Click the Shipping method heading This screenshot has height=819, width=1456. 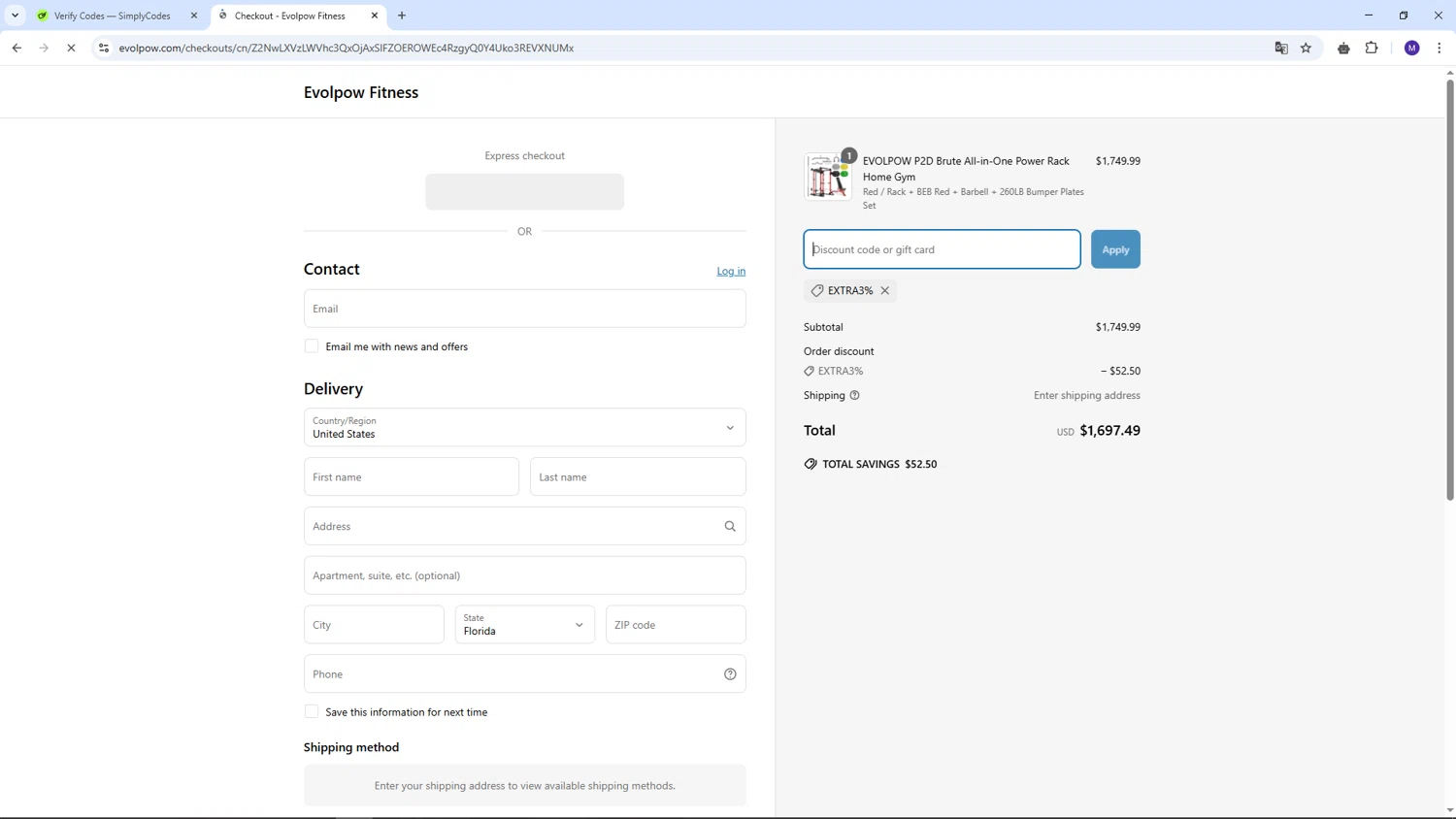tap(351, 747)
